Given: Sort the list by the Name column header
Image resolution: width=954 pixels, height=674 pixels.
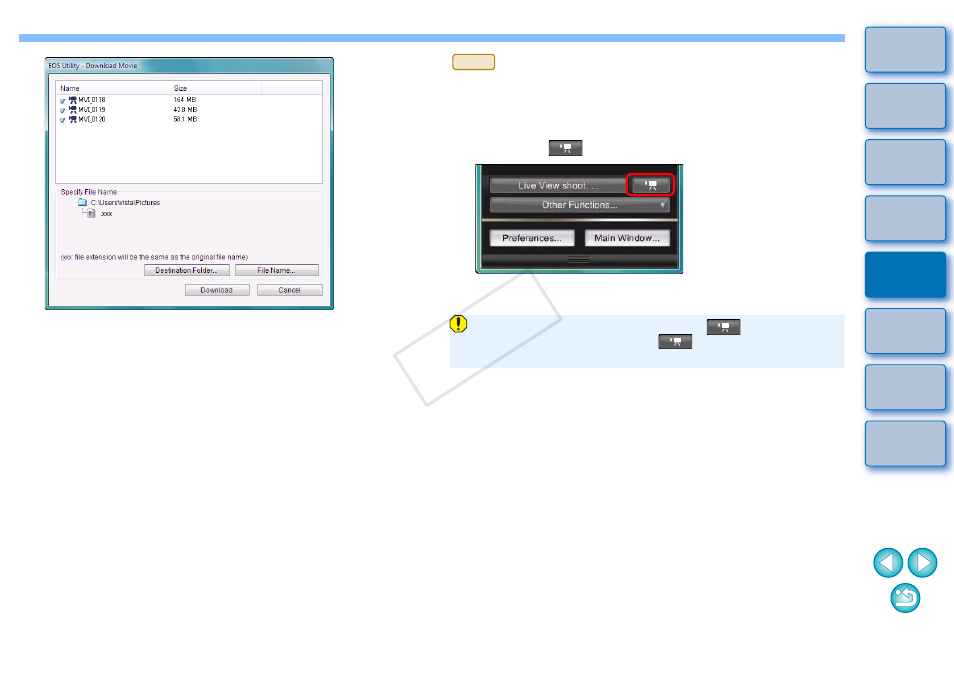Looking at the screenshot, I should coord(113,88).
